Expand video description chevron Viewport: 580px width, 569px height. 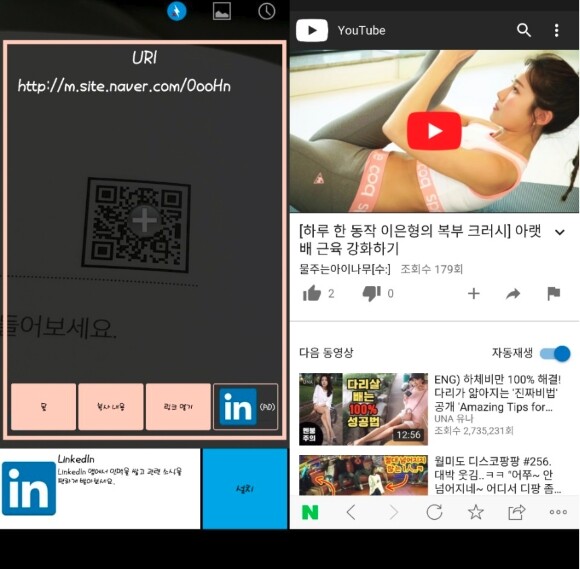tap(560, 232)
